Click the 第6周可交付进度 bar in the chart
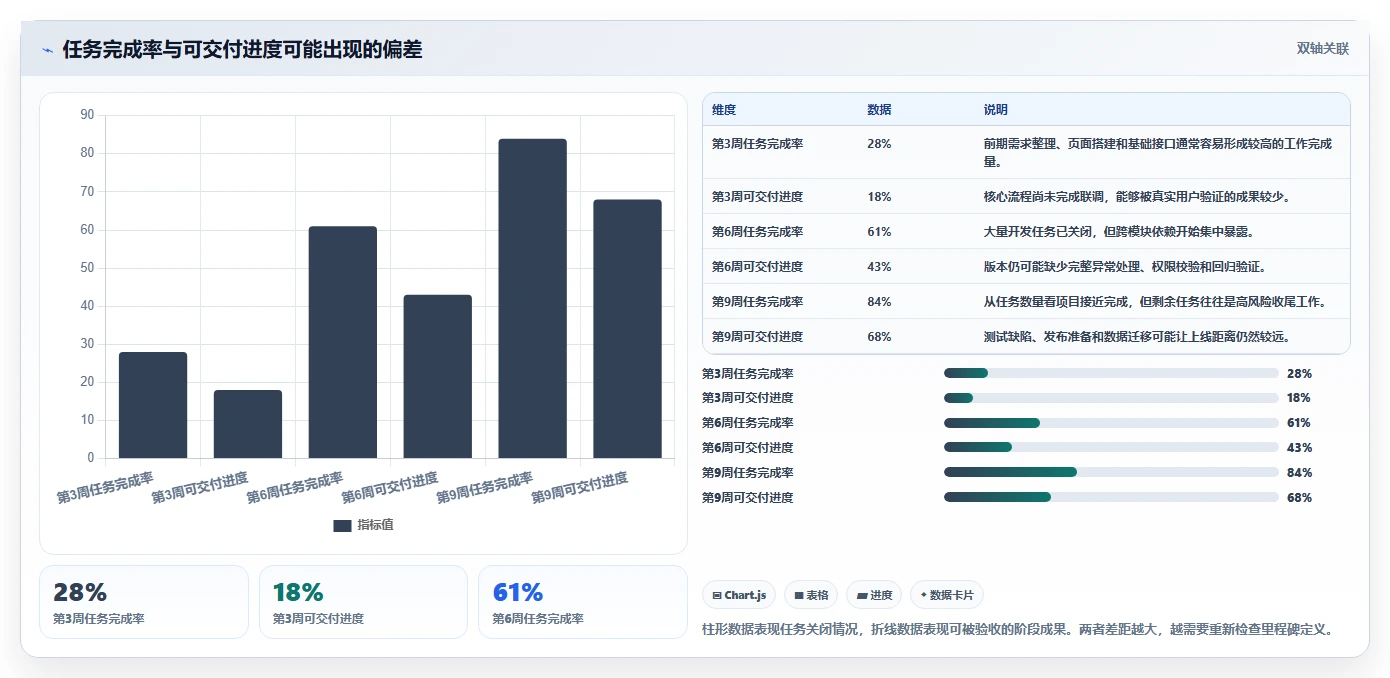 [438, 376]
